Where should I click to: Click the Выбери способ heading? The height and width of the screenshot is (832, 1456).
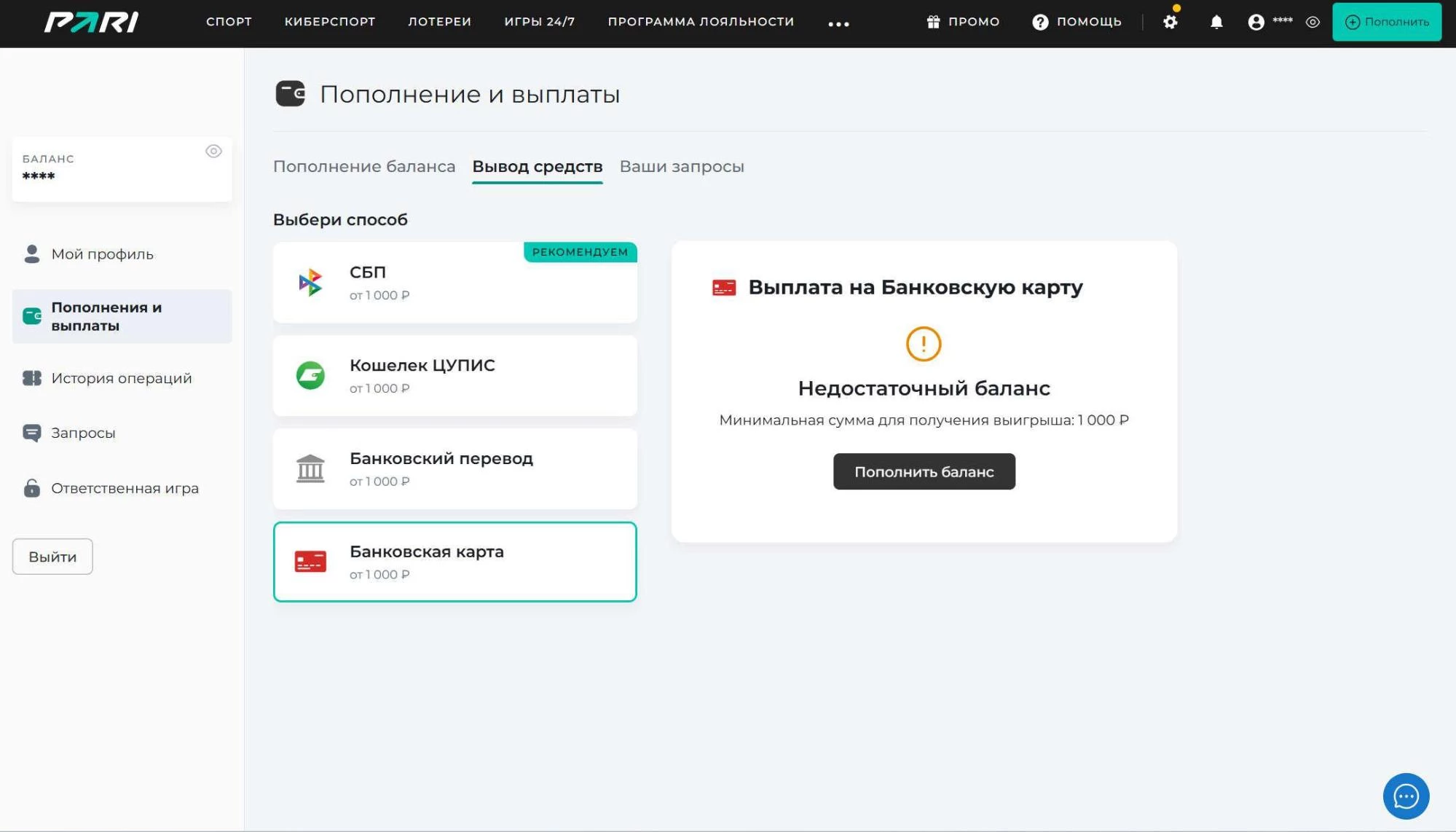[x=340, y=219]
